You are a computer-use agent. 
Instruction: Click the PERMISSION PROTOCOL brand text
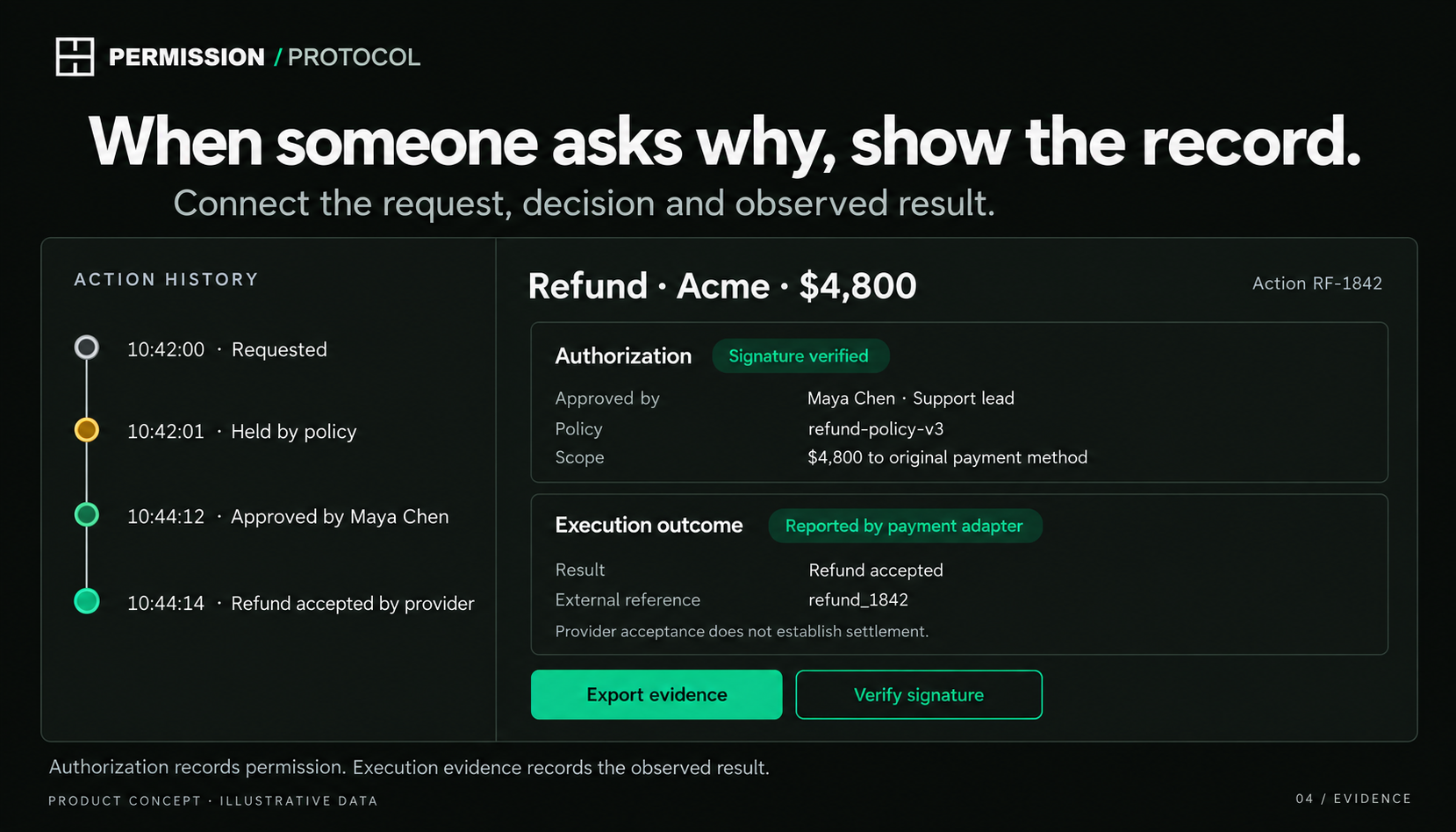tap(264, 57)
